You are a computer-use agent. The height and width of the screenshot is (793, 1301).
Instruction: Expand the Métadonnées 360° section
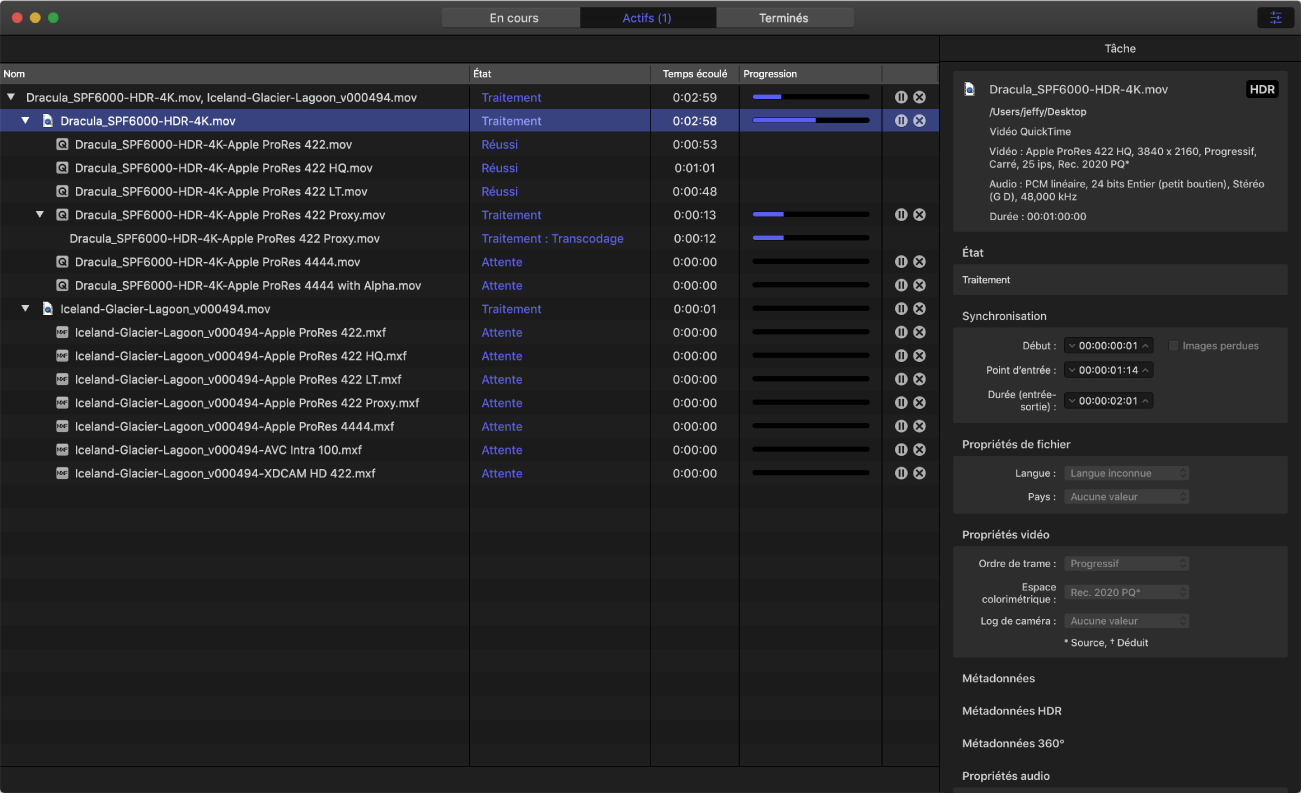coord(1012,744)
